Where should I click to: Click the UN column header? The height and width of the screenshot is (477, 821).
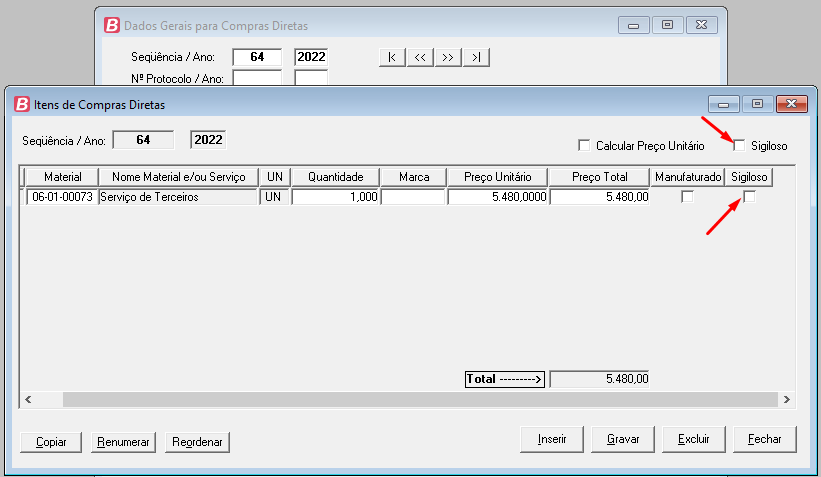(x=274, y=177)
